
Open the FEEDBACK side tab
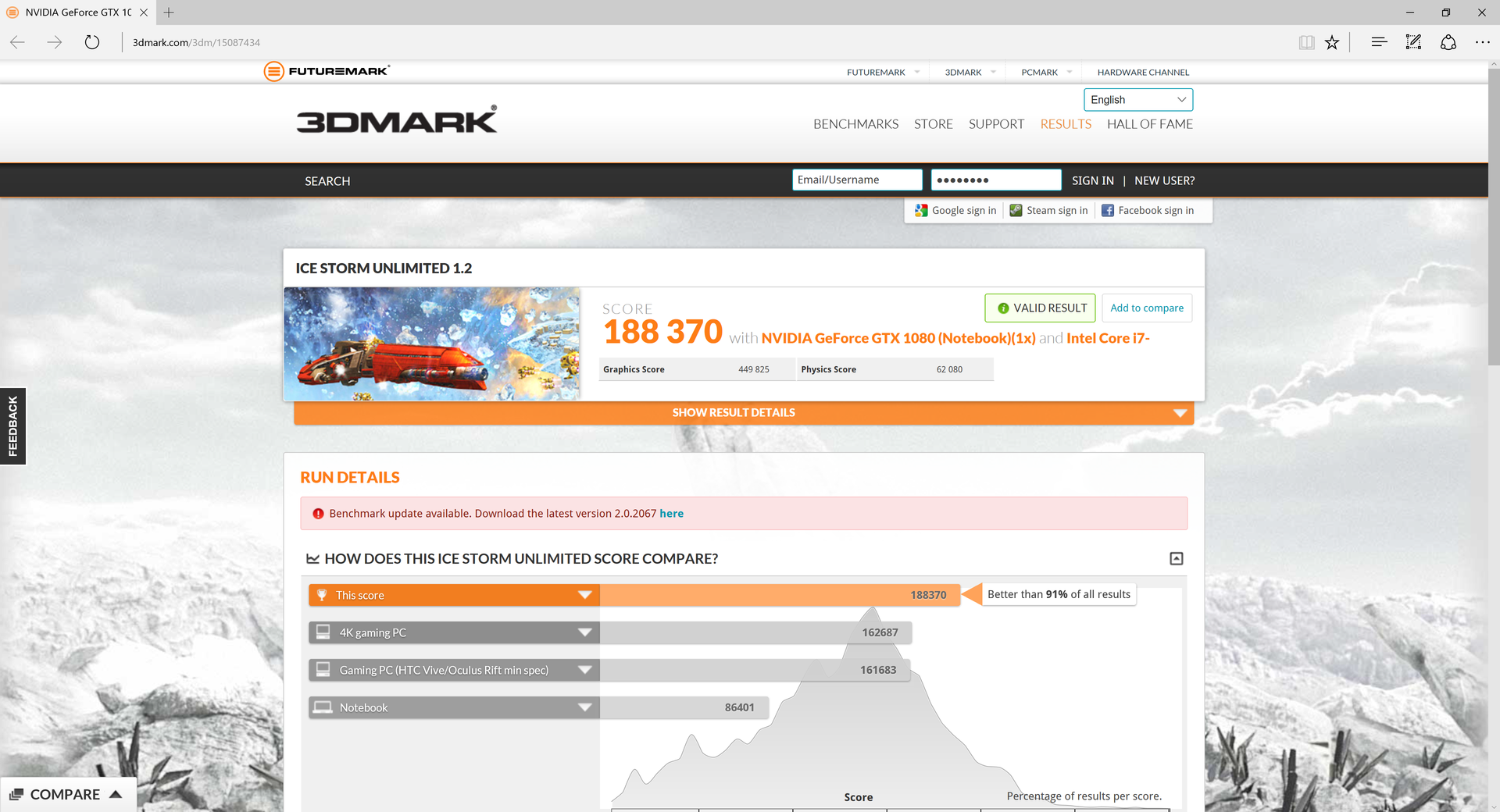pos(12,426)
